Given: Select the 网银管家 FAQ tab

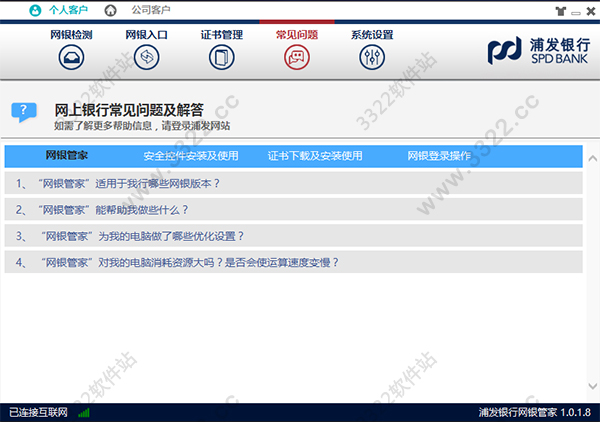Looking at the screenshot, I should [x=67, y=155].
